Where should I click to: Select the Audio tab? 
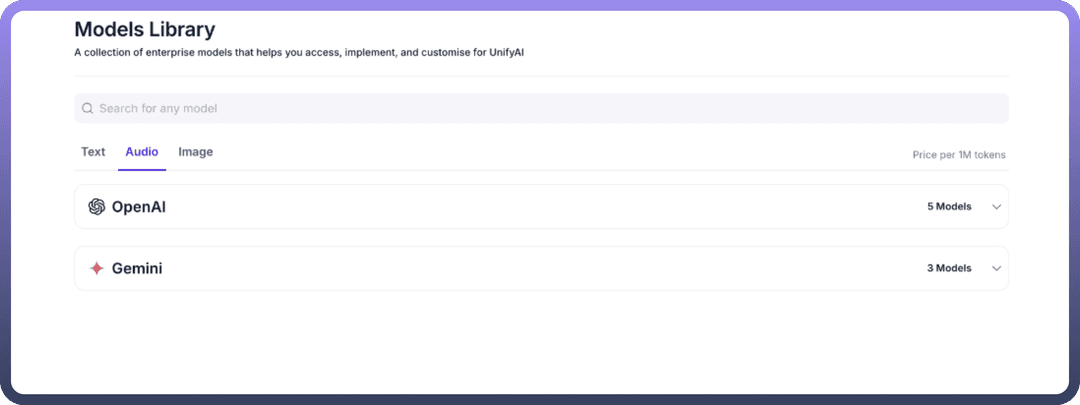pos(141,152)
